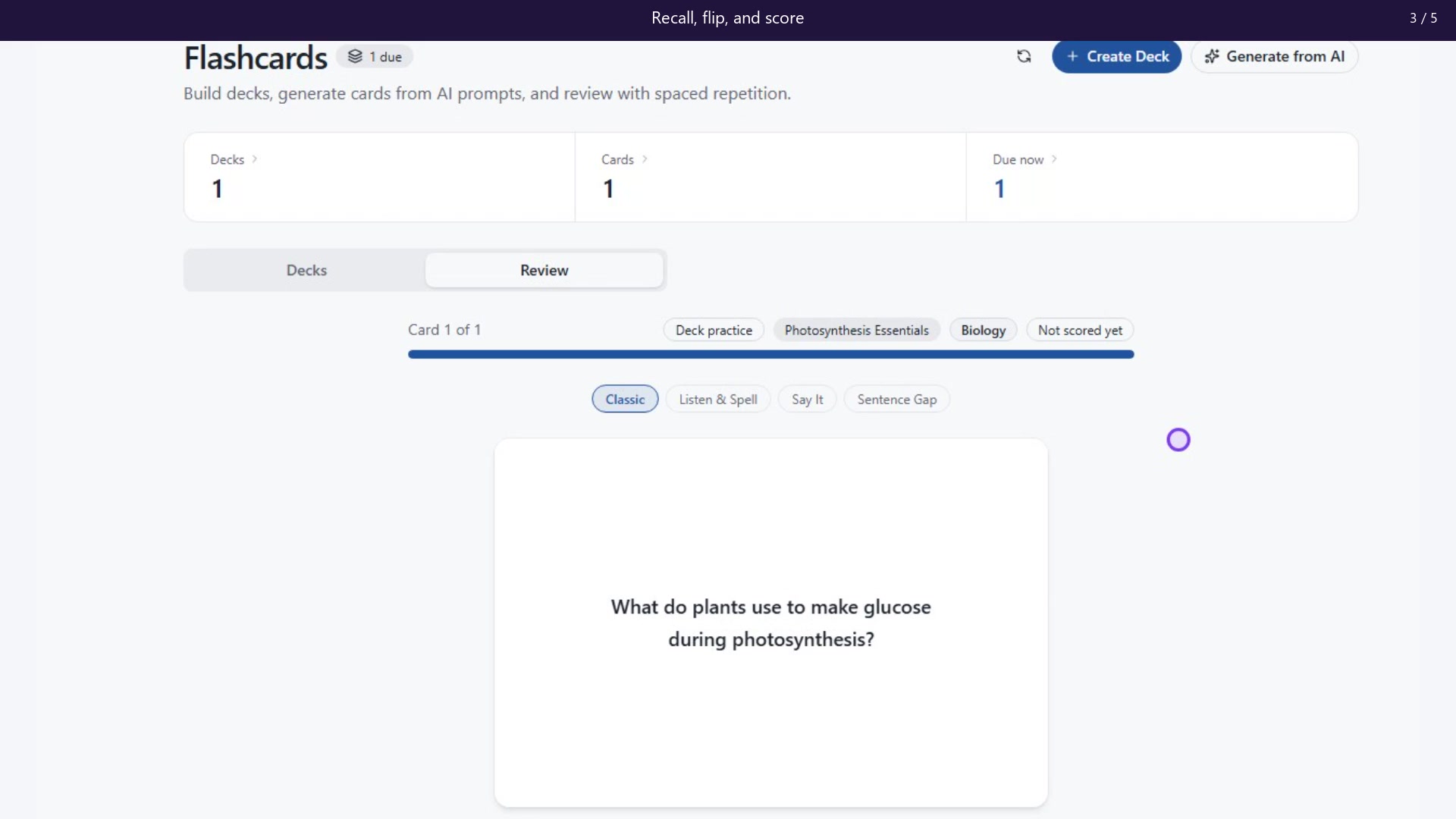
Task: Select Classic review mode
Action: click(625, 399)
